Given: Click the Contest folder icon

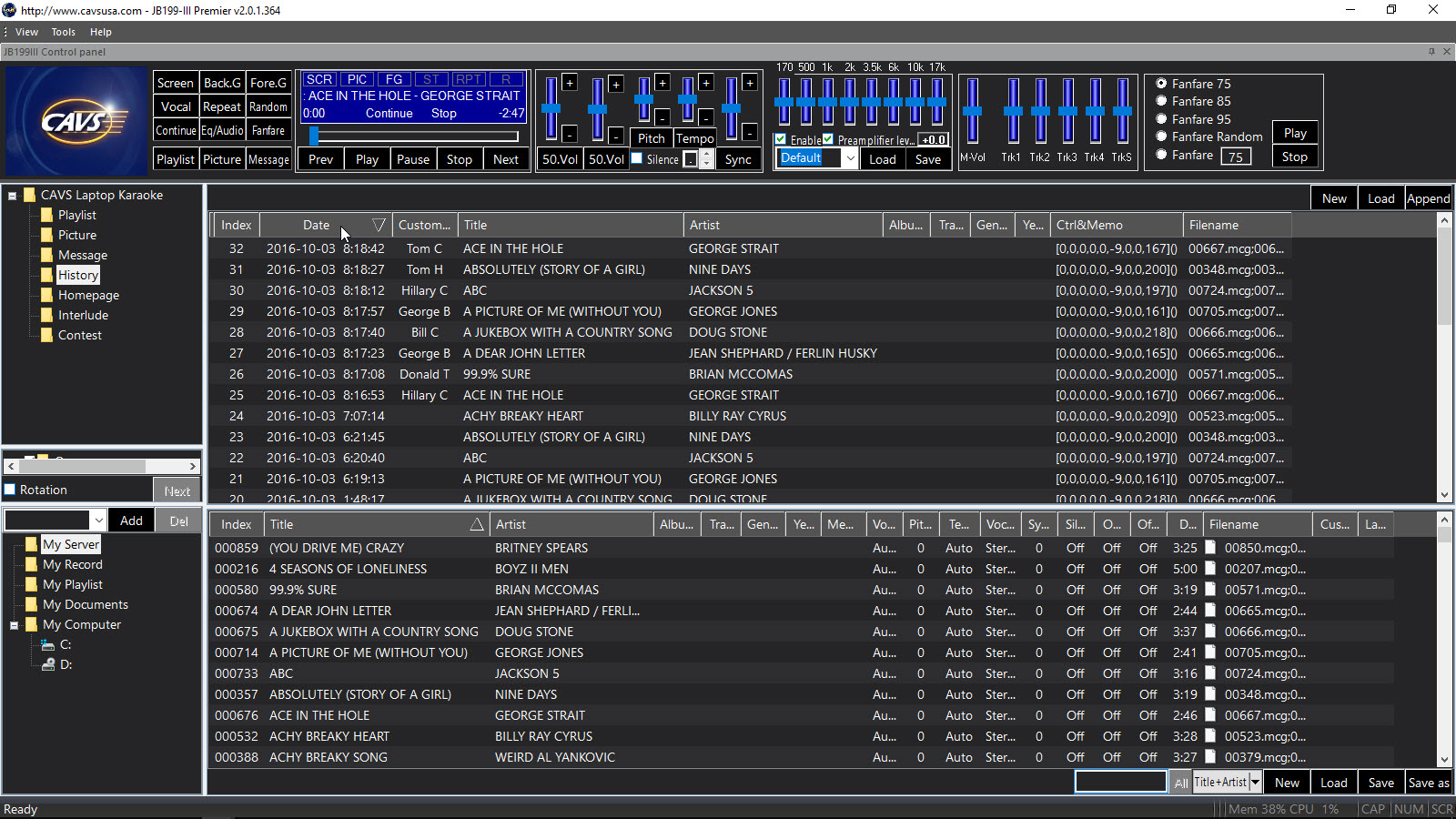Looking at the screenshot, I should (x=46, y=335).
